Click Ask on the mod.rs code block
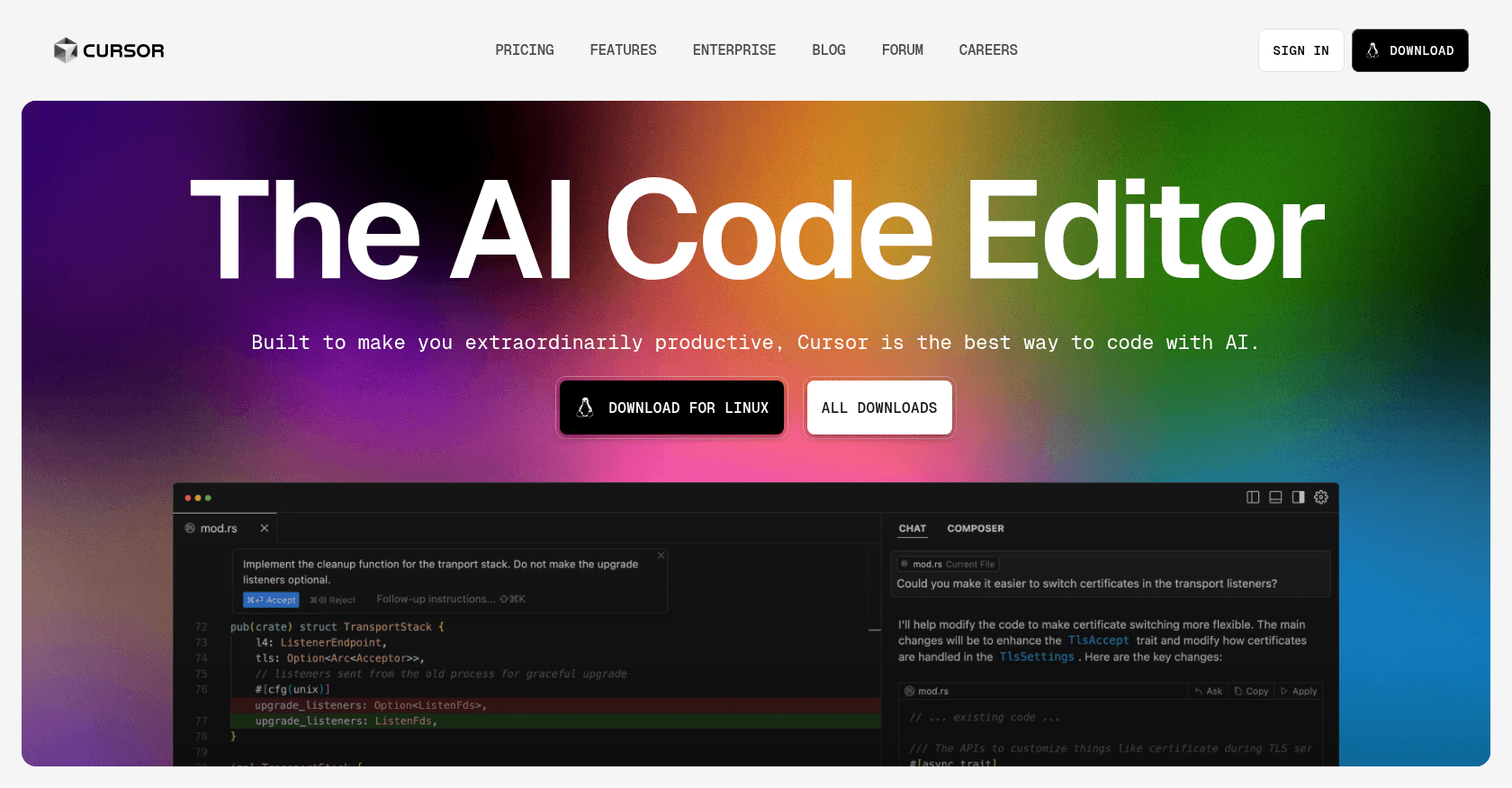The image size is (1512, 788). coord(1209,691)
